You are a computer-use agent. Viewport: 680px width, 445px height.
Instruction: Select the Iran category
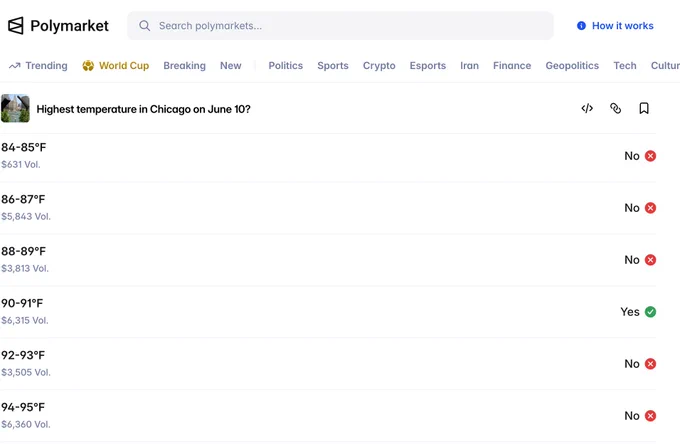coord(469,65)
